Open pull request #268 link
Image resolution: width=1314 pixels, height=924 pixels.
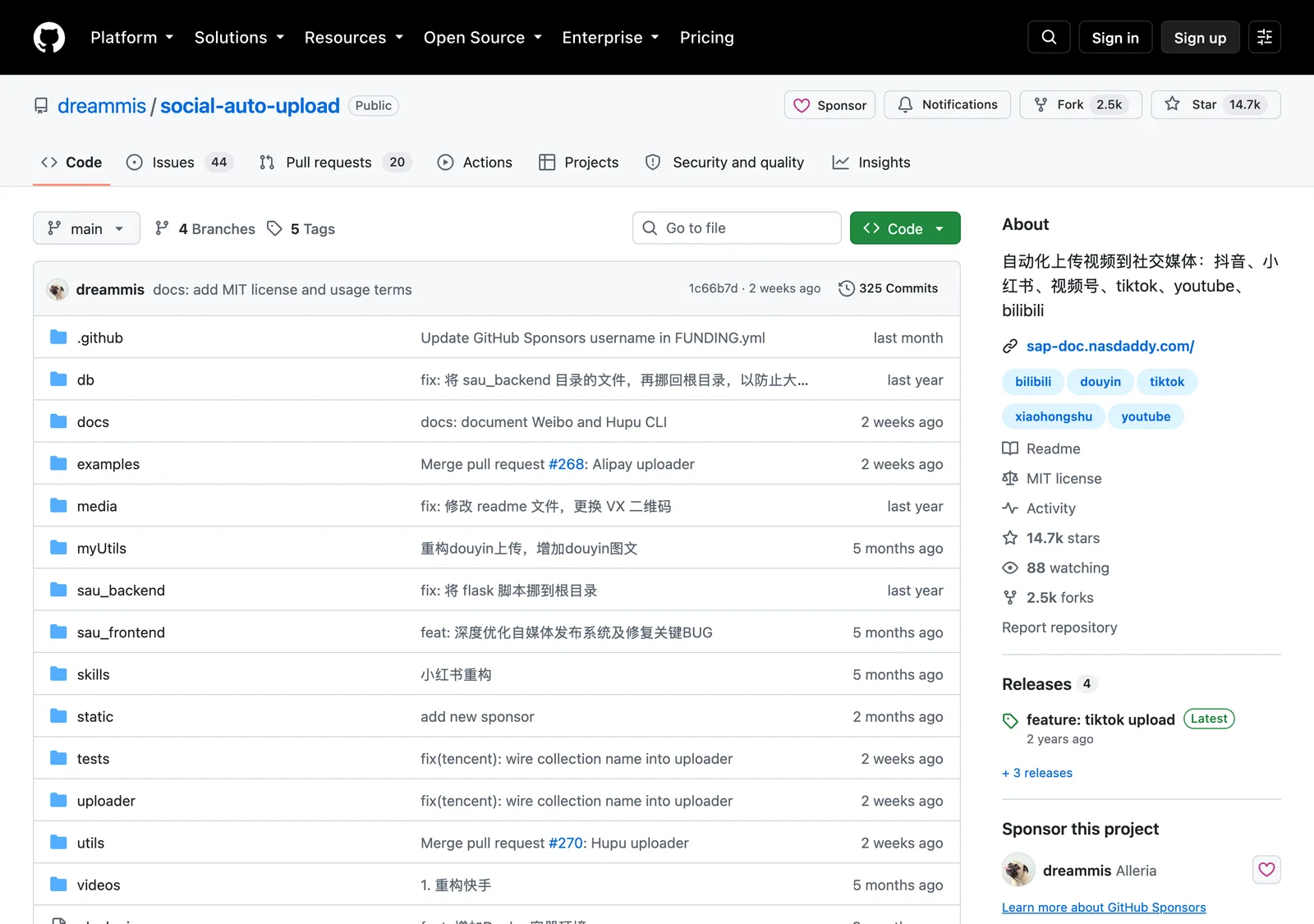coord(567,464)
